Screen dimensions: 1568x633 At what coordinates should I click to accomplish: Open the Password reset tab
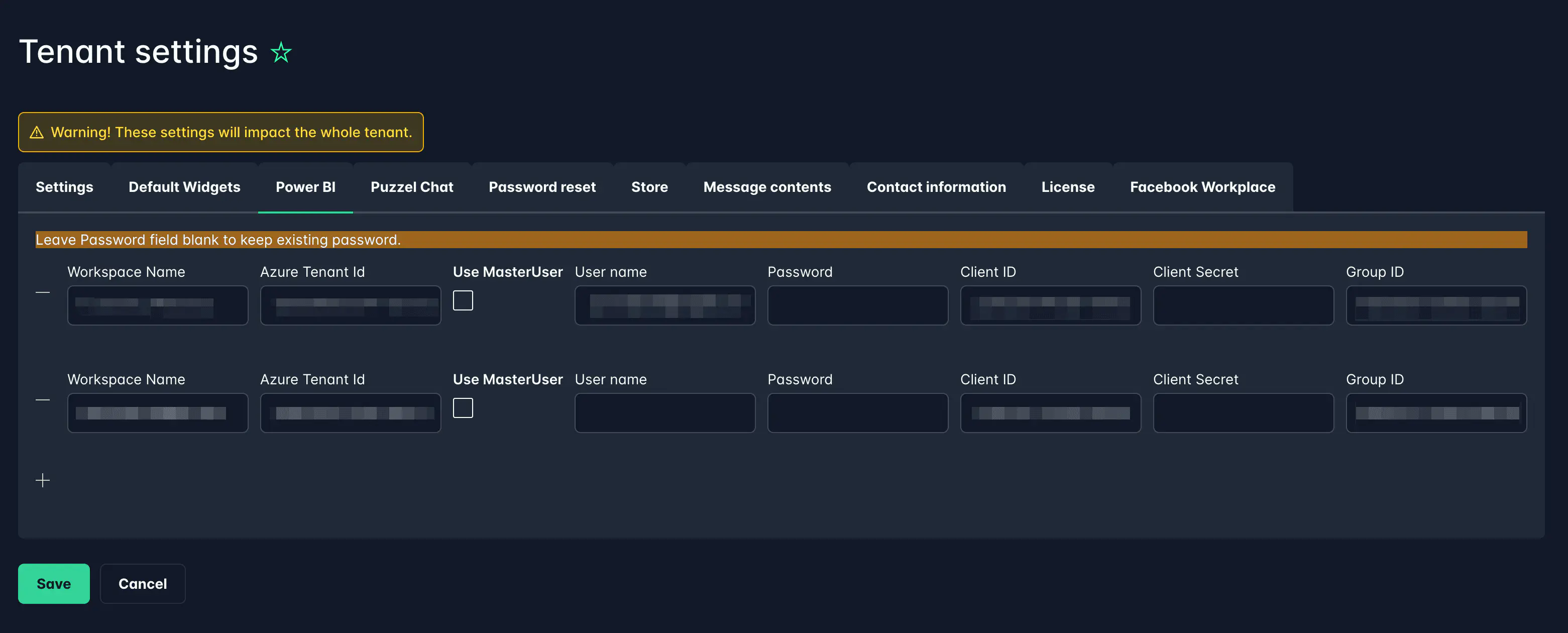click(x=542, y=187)
